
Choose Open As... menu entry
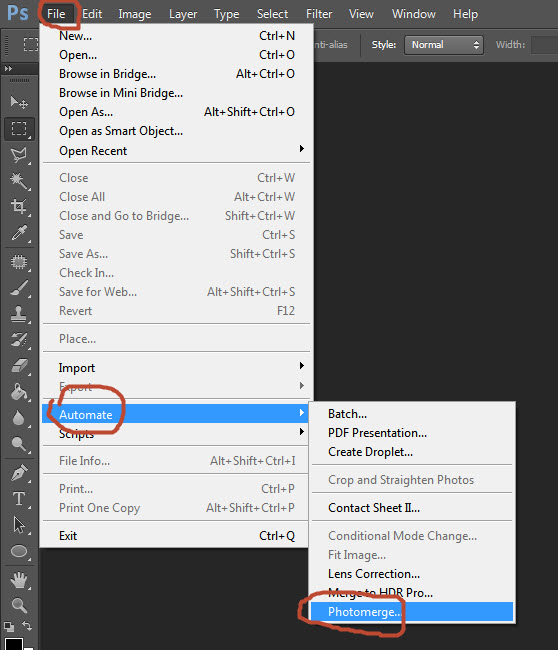click(x=176, y=112)
